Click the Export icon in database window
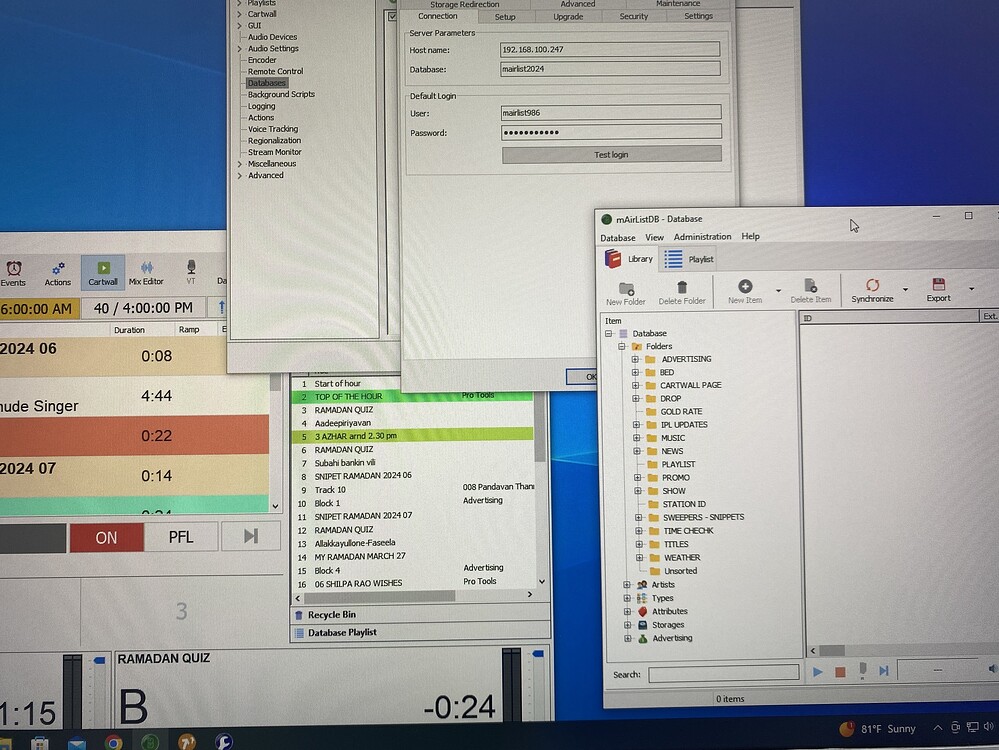Viewport: 999px width, 750px height. pos(938,289)
